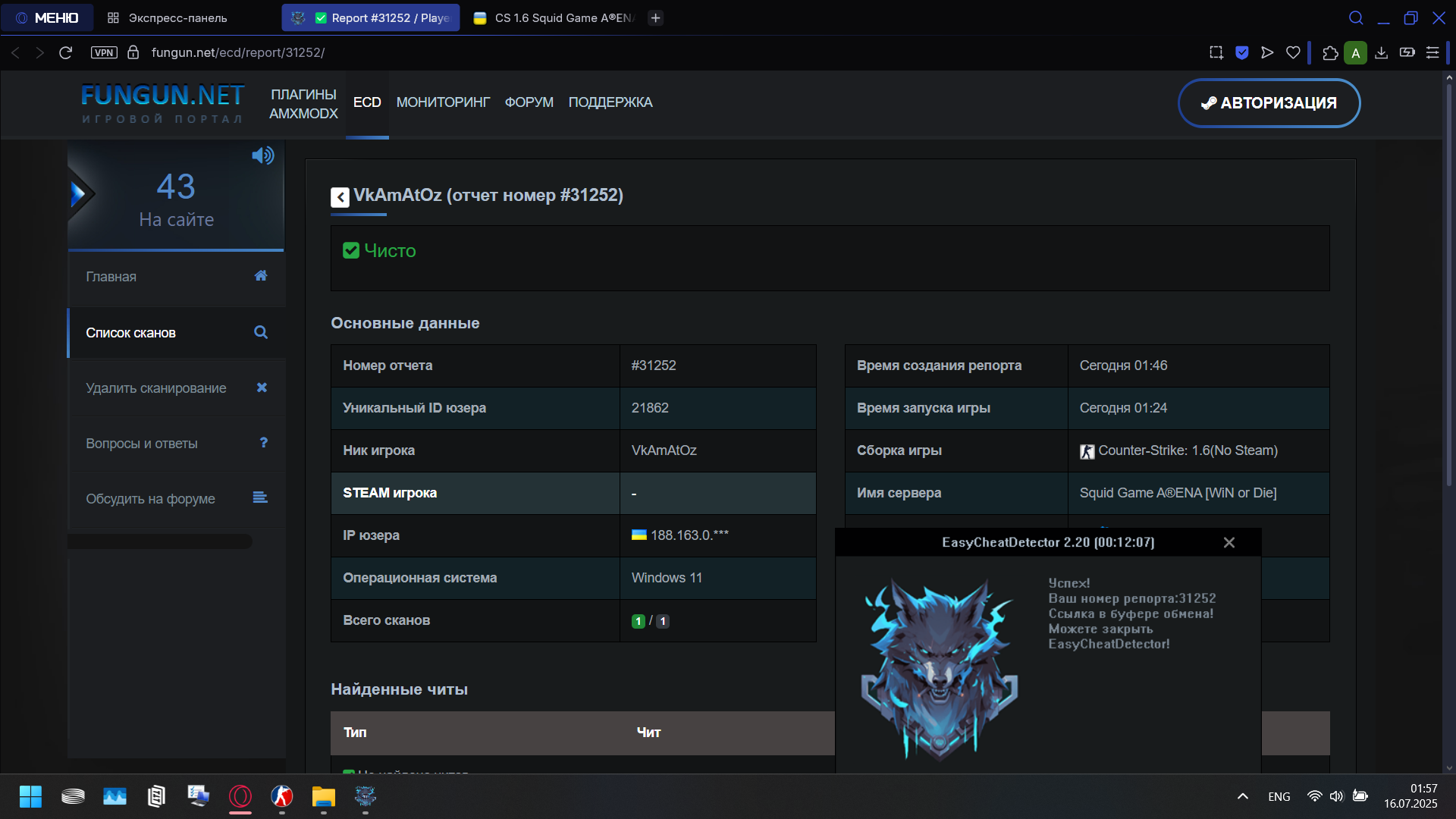
Task: Open Counter-Strike from the taskbar
Action: (x=282, y=796)
